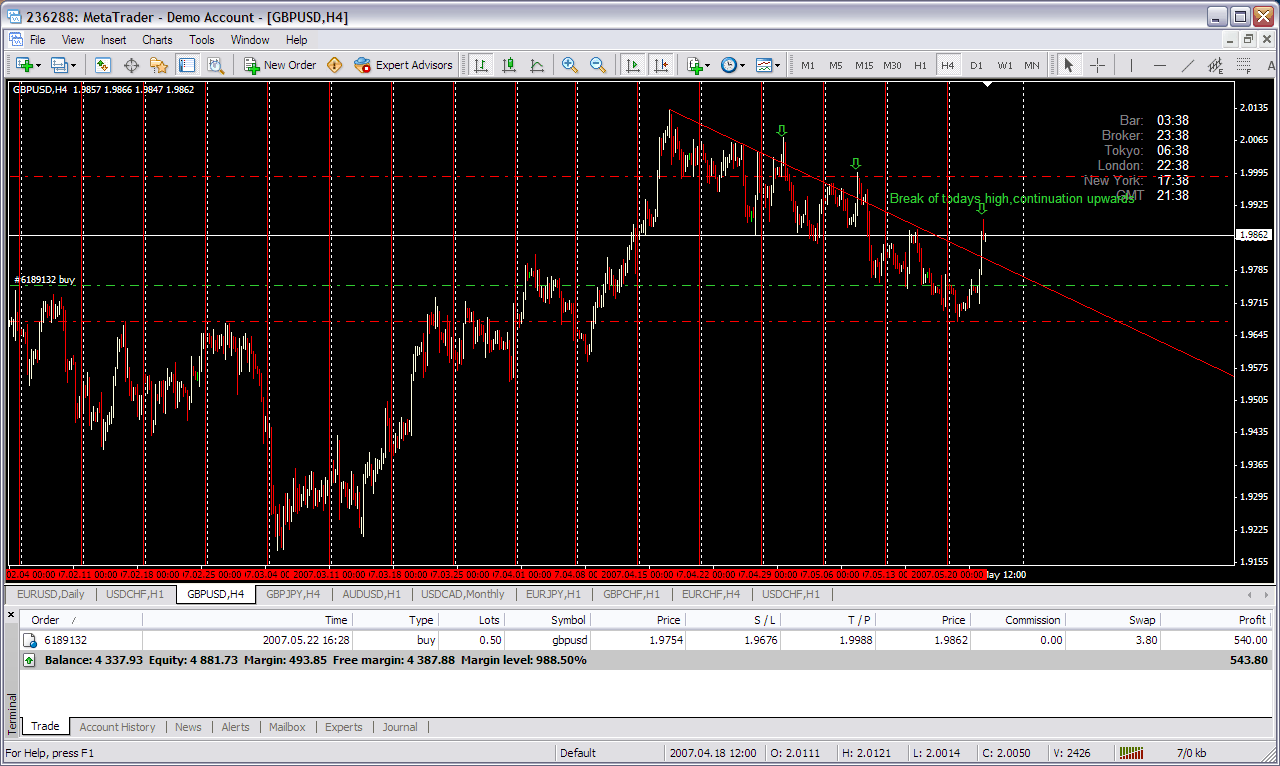Switch chart to line chart style
The height and width of the screenshot is (766, 1280).
tap(537, 65)
